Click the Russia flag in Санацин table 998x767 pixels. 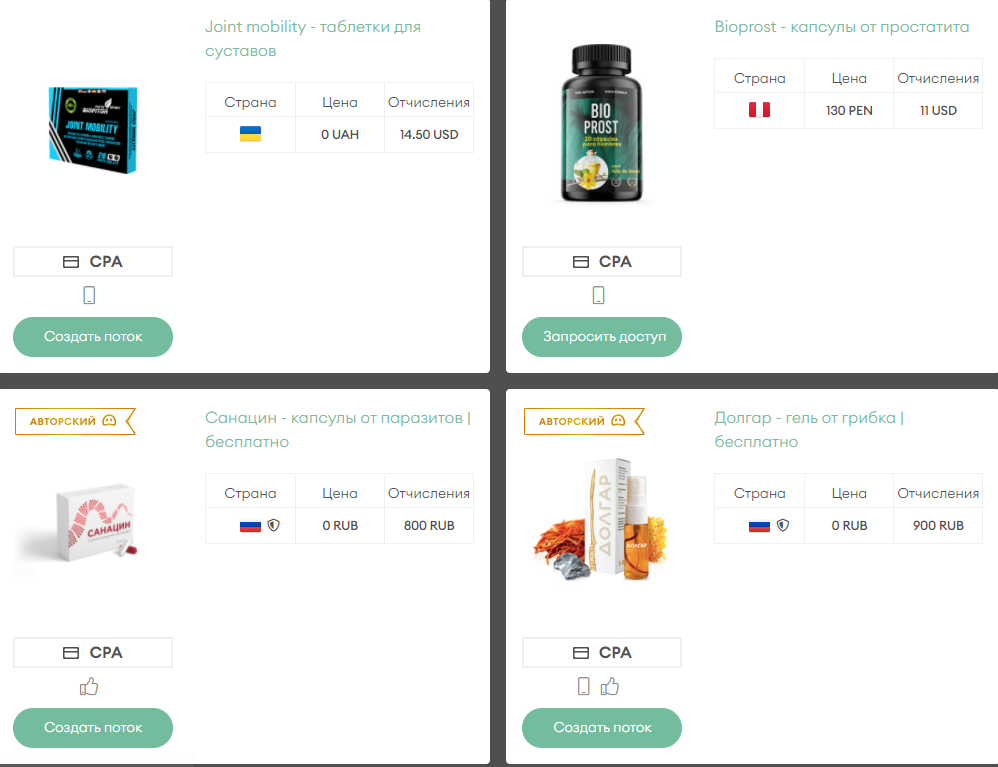coord(250,526)
